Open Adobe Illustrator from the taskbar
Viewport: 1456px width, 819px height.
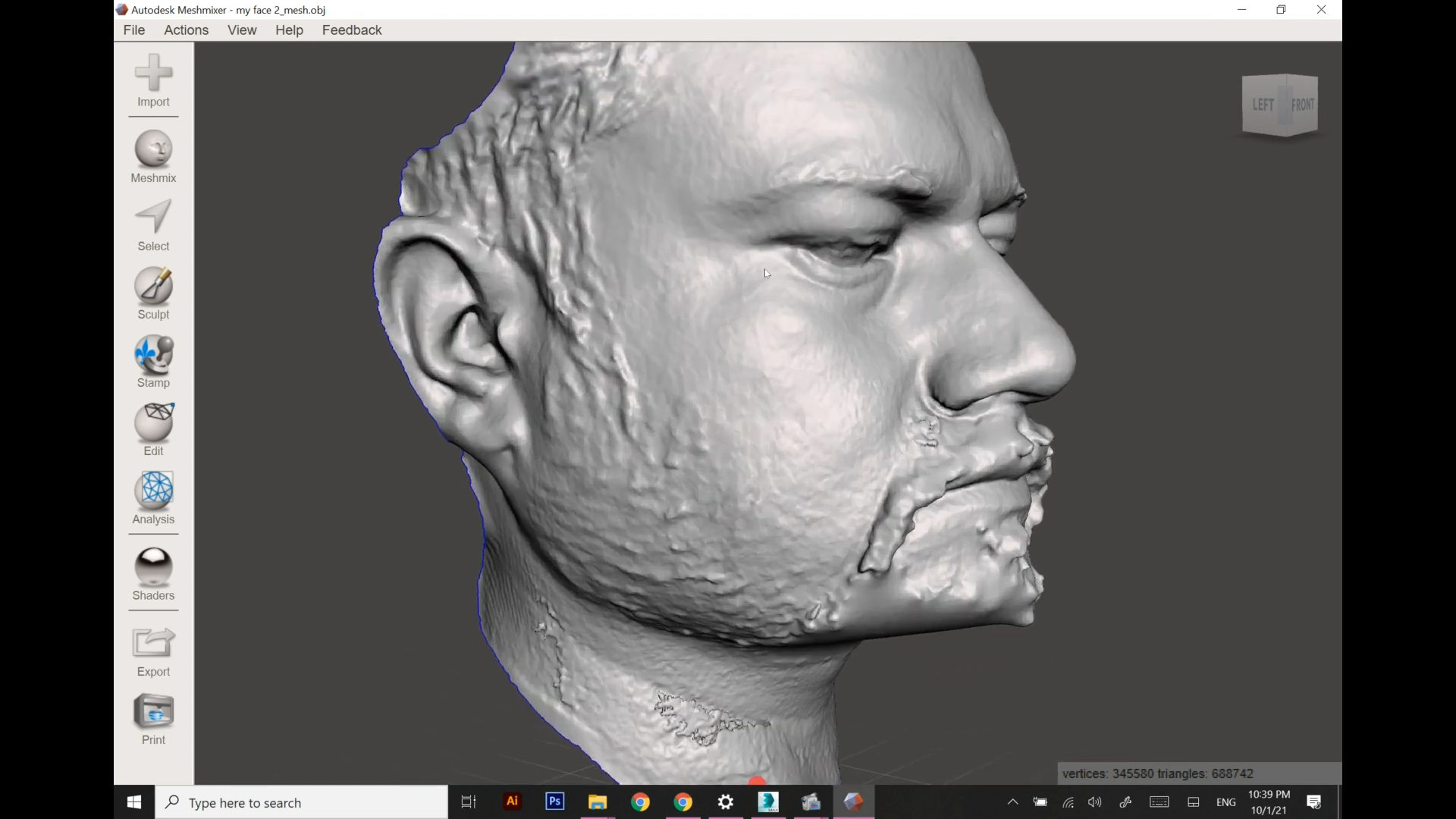pyautogui.click(x=513, y=802)
